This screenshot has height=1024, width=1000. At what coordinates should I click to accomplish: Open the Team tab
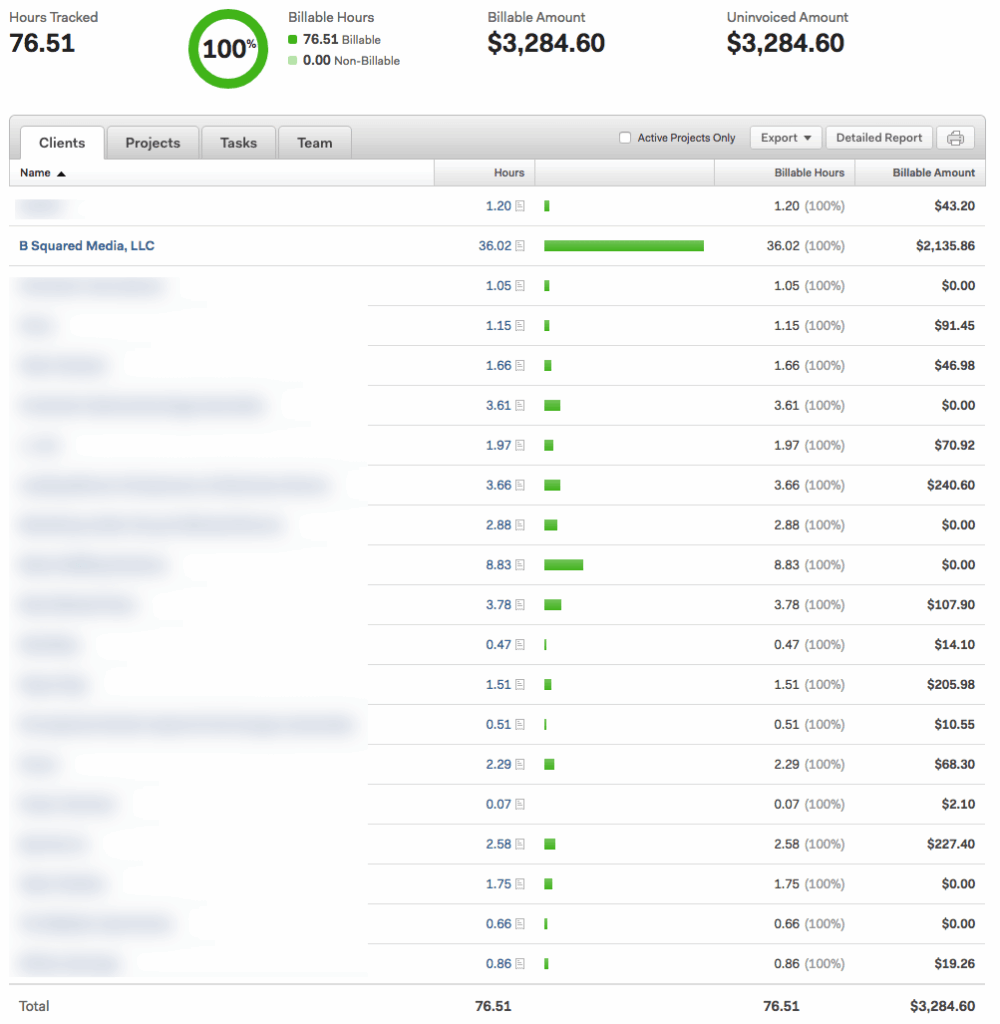(314, 143)
